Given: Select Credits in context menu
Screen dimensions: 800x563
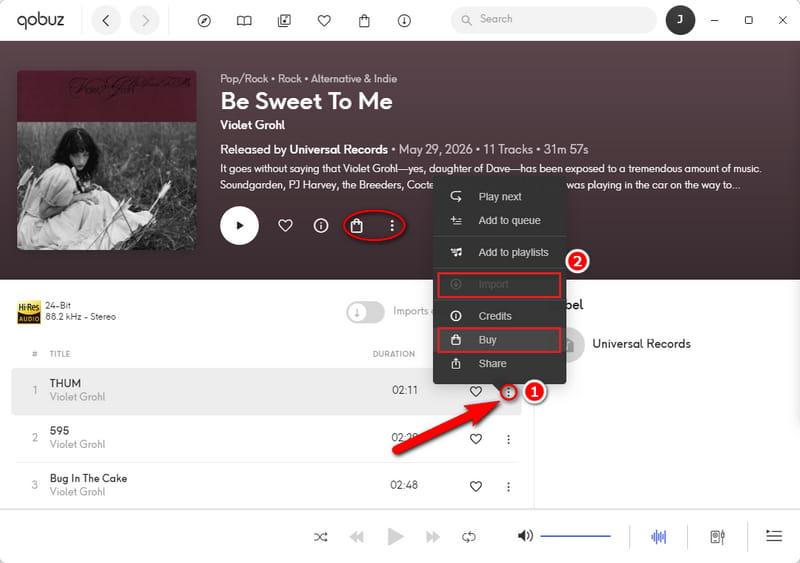Looking at the screenshot, I should click(x=499, y=316).
